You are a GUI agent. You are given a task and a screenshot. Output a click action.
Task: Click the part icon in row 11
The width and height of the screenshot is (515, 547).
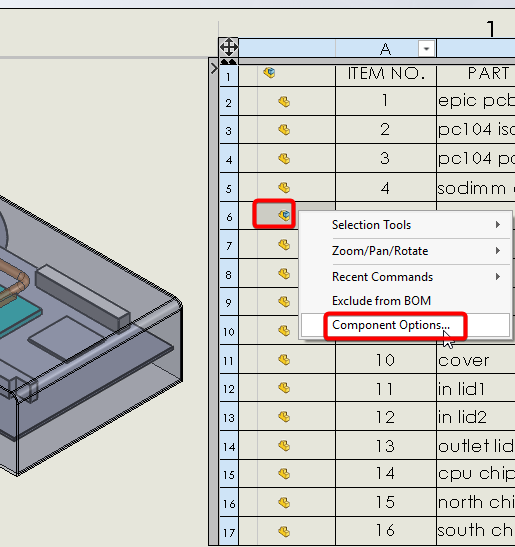click(284, 359)
